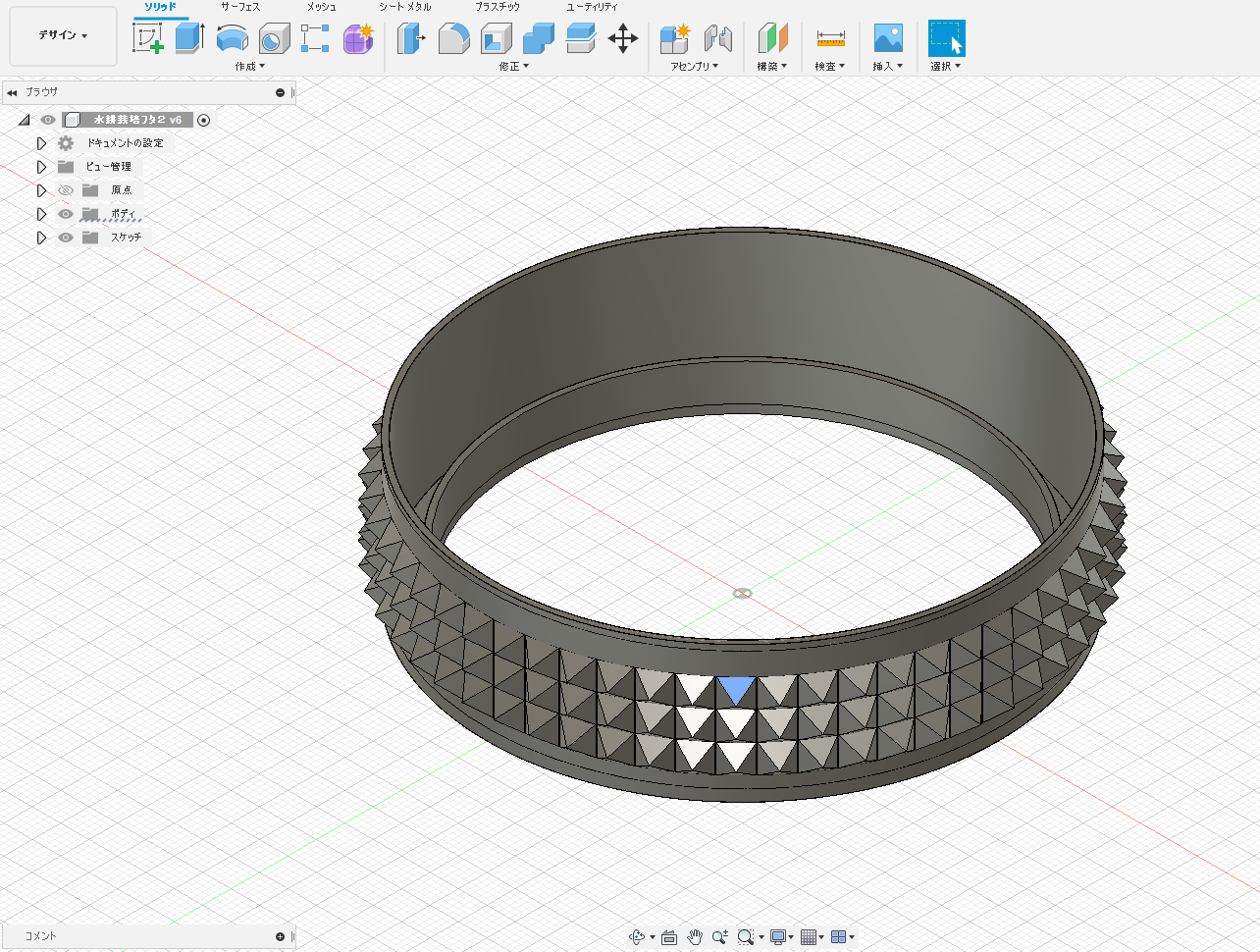
Task: Click the Measure ruler icon
Action: point(830,38)
